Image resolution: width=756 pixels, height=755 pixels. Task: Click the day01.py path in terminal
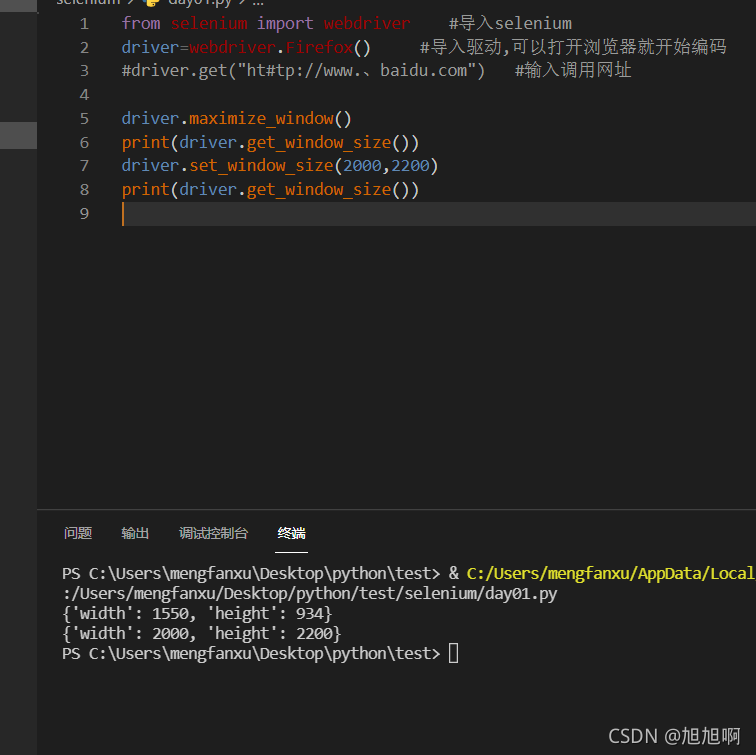(310, 593)
